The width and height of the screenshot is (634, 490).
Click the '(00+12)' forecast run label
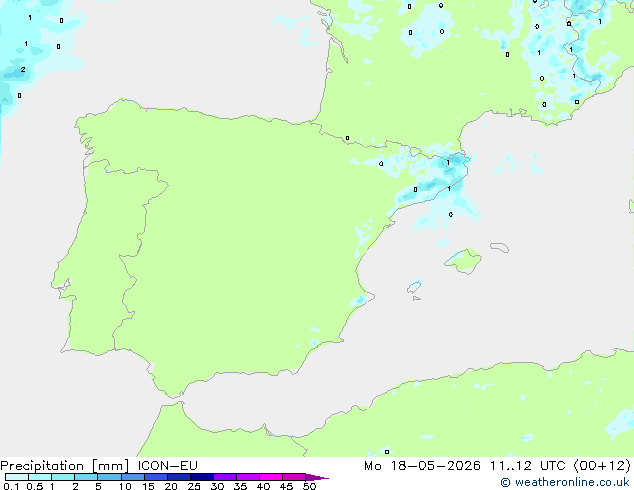click(x=601, y=466)
